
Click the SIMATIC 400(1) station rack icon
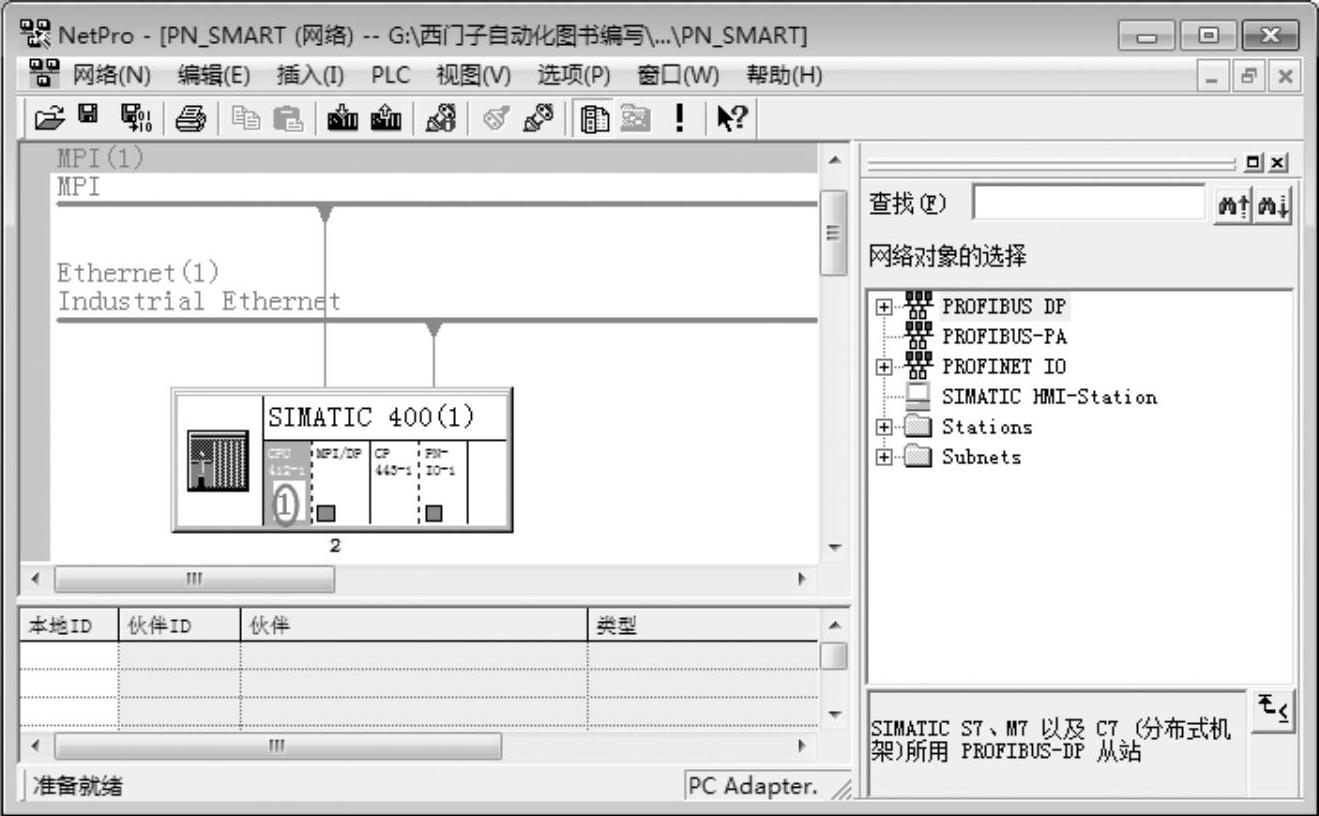pyautogui.click(x=217, y=459)
